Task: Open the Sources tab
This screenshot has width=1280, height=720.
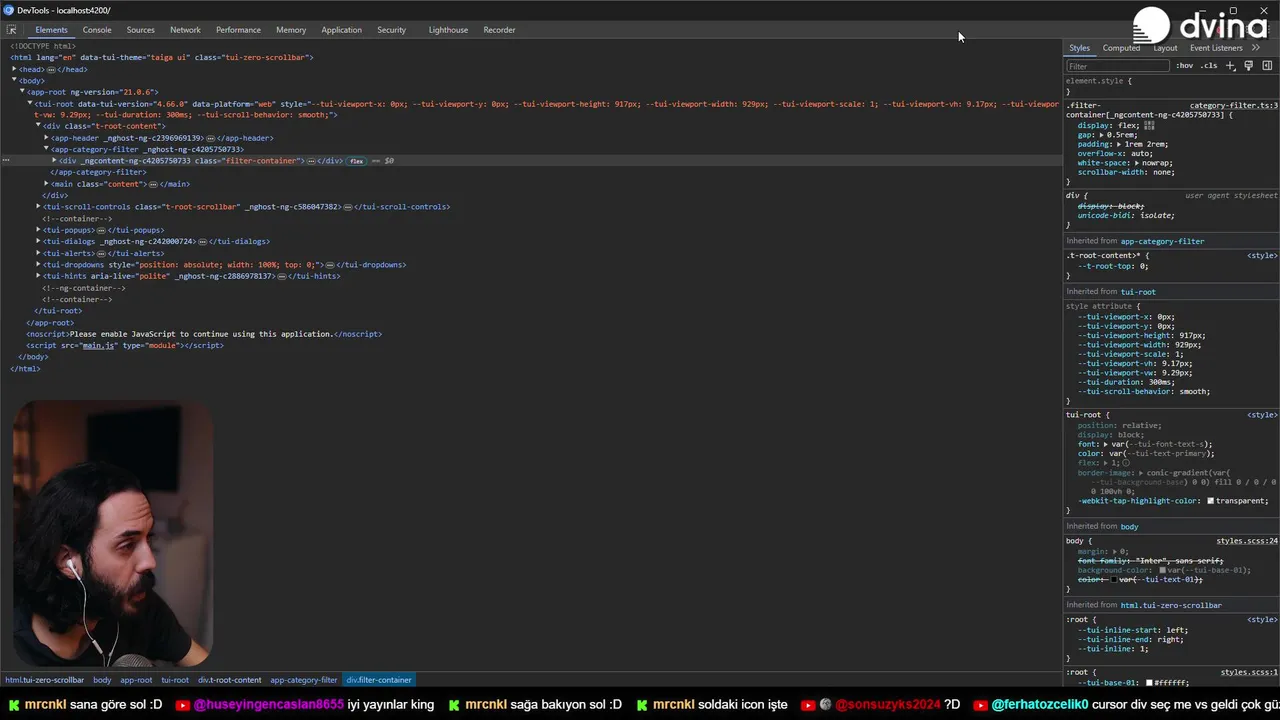Action: point(140,30)
